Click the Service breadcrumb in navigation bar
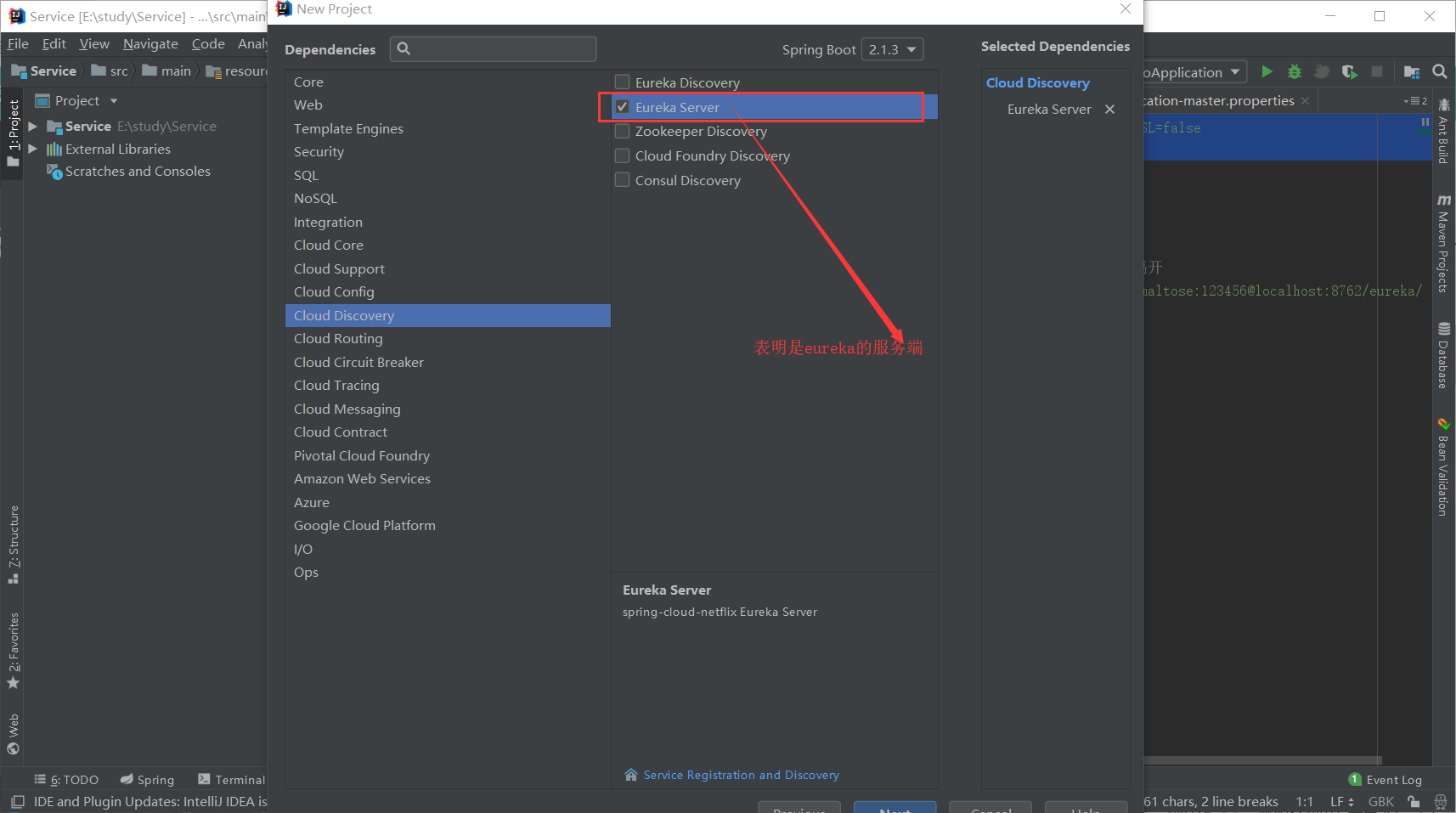 click(x=44, y=71)
